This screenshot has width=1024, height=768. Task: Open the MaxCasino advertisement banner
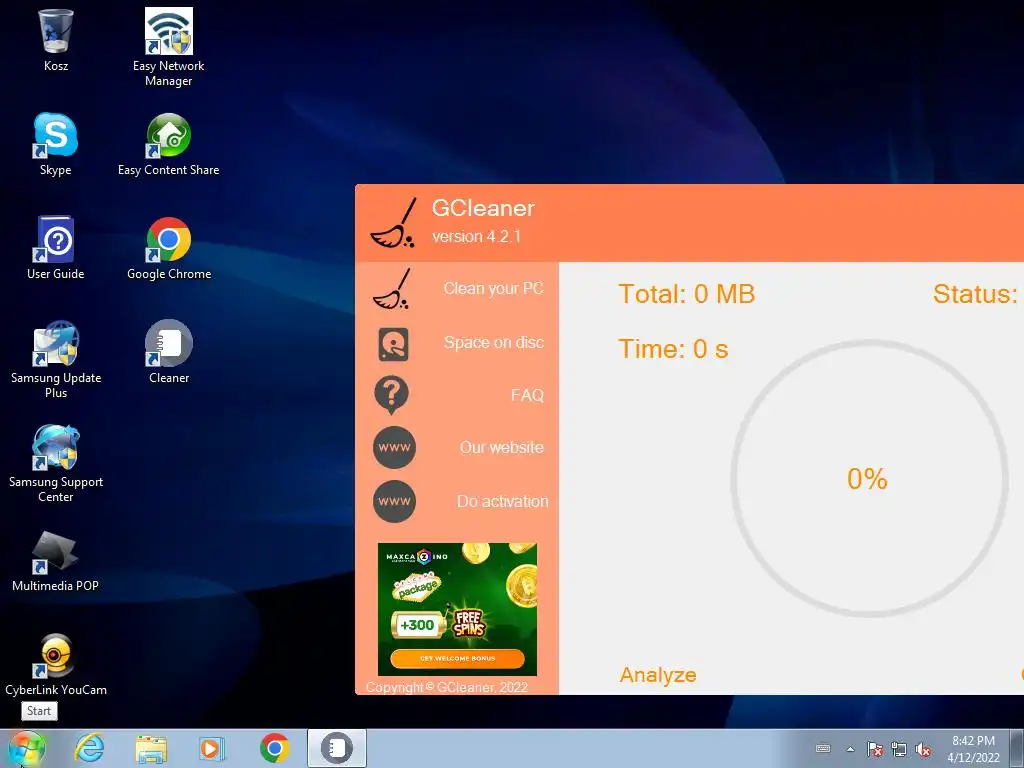click(457, 609)
